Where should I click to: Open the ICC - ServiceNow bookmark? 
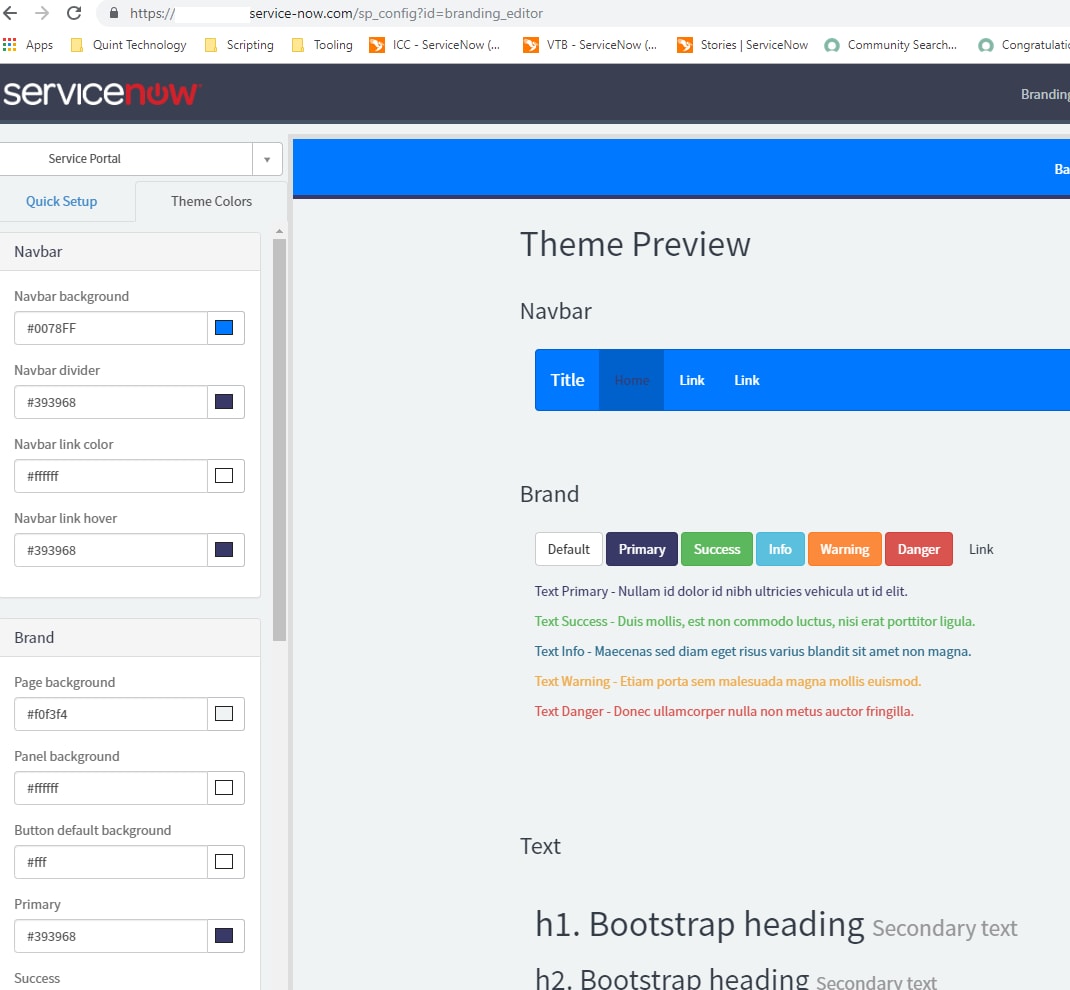(x=436, y=44)
